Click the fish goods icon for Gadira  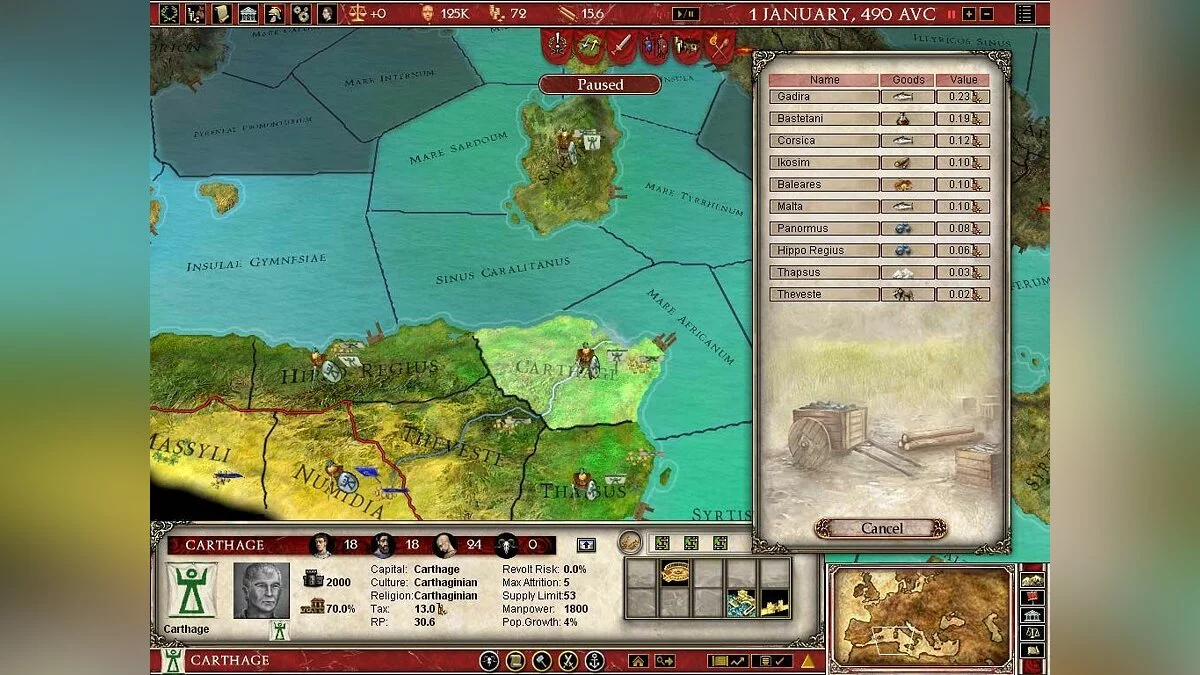[903, 97]
